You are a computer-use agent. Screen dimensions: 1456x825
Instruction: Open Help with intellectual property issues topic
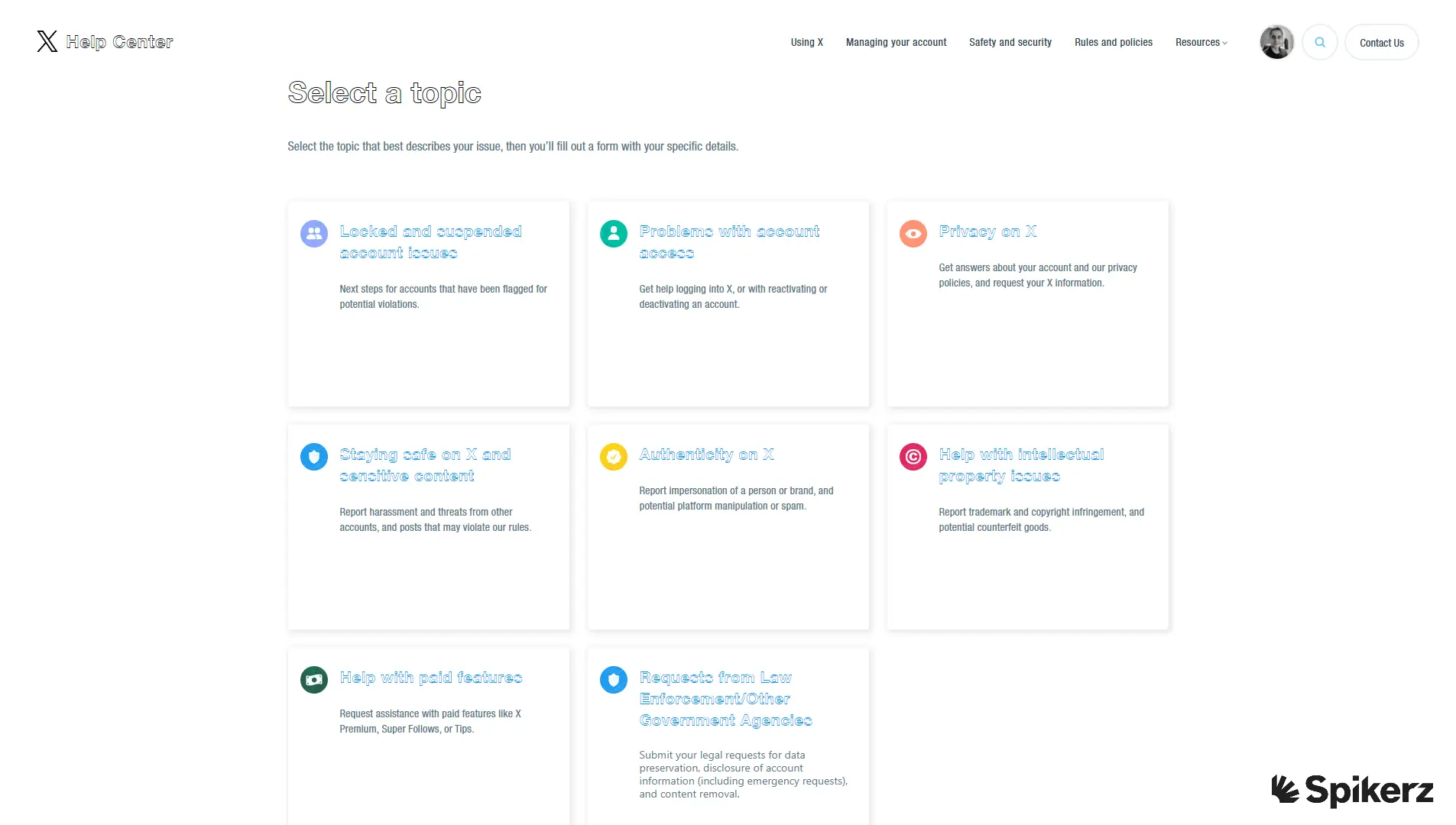[1021, 465]
